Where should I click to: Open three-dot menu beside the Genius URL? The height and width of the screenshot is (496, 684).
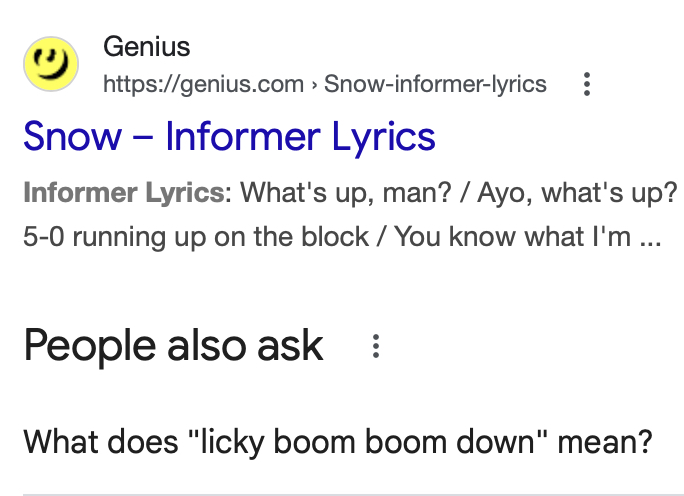coord(586,84)
